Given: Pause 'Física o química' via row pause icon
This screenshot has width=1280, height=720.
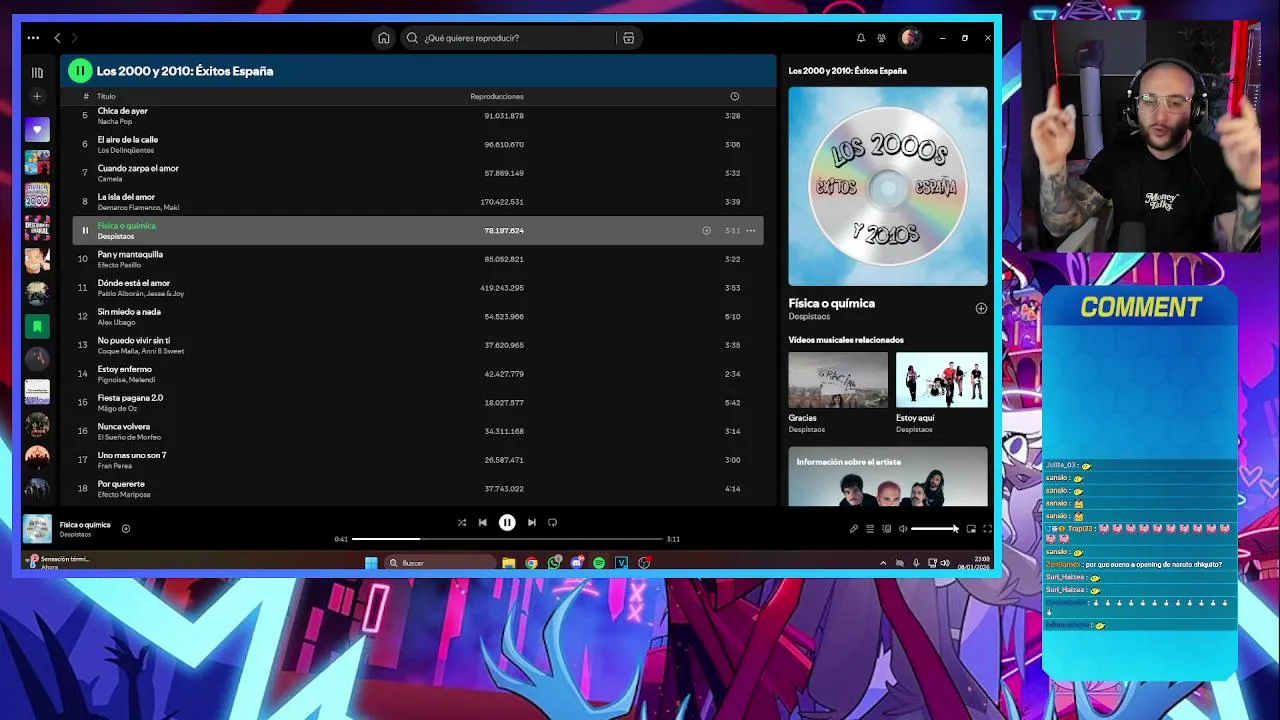Looking at the screenshot, I should tap(84, 231).
